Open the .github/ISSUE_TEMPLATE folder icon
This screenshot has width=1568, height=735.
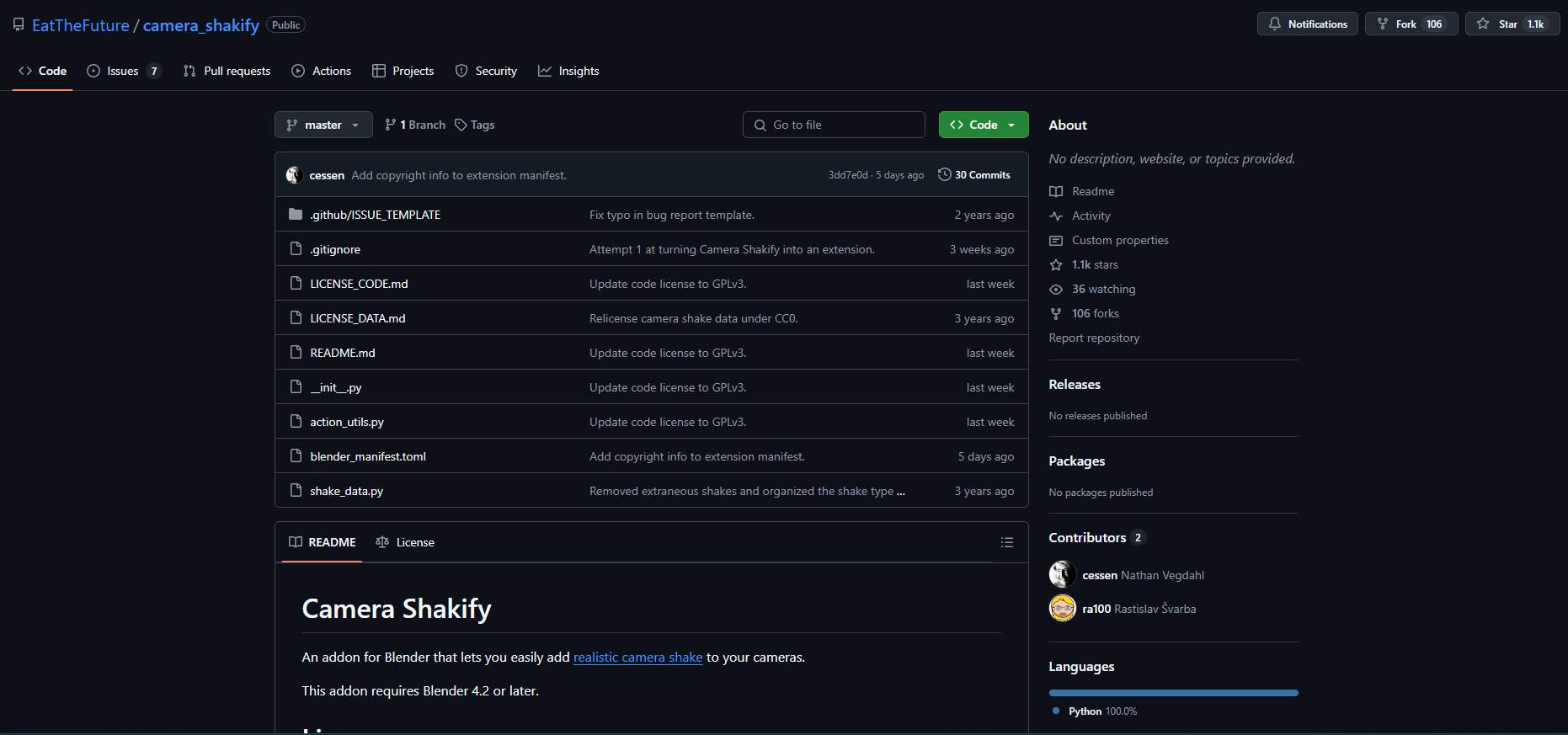pos(296,215)
